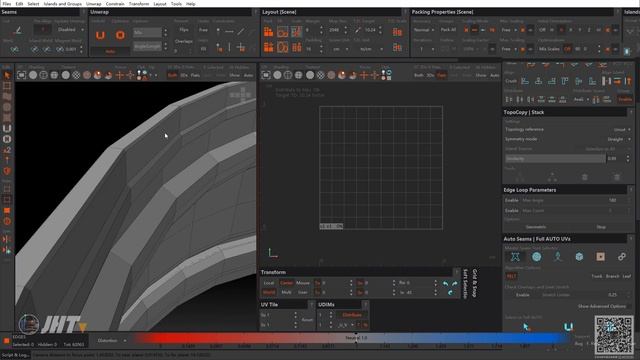Screen dimensions: 640x360
Task: Open the Disabled update unwrap dropdown
Action: 70,30
